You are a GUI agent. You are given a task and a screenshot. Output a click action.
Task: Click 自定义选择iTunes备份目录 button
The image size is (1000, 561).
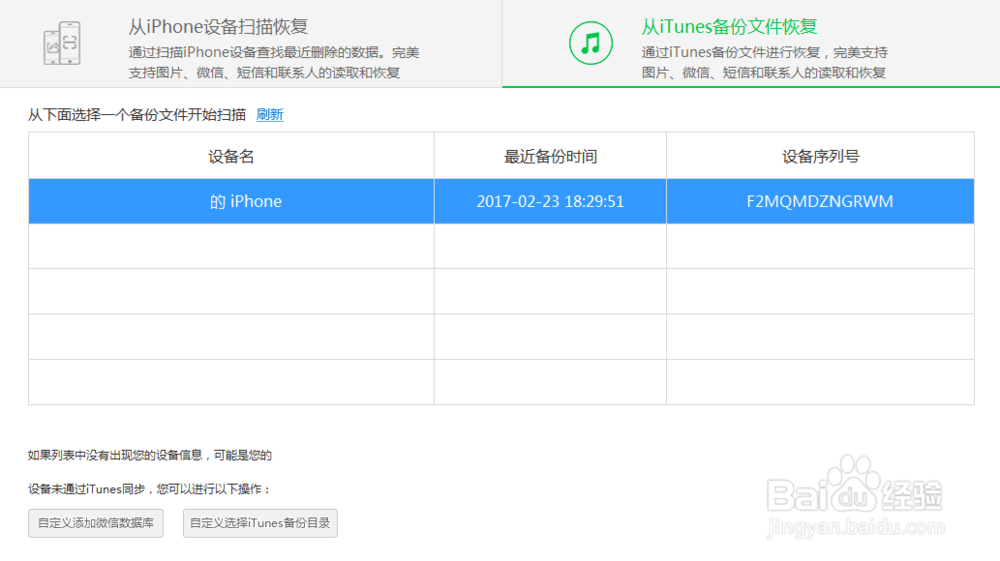click(260, 523)
